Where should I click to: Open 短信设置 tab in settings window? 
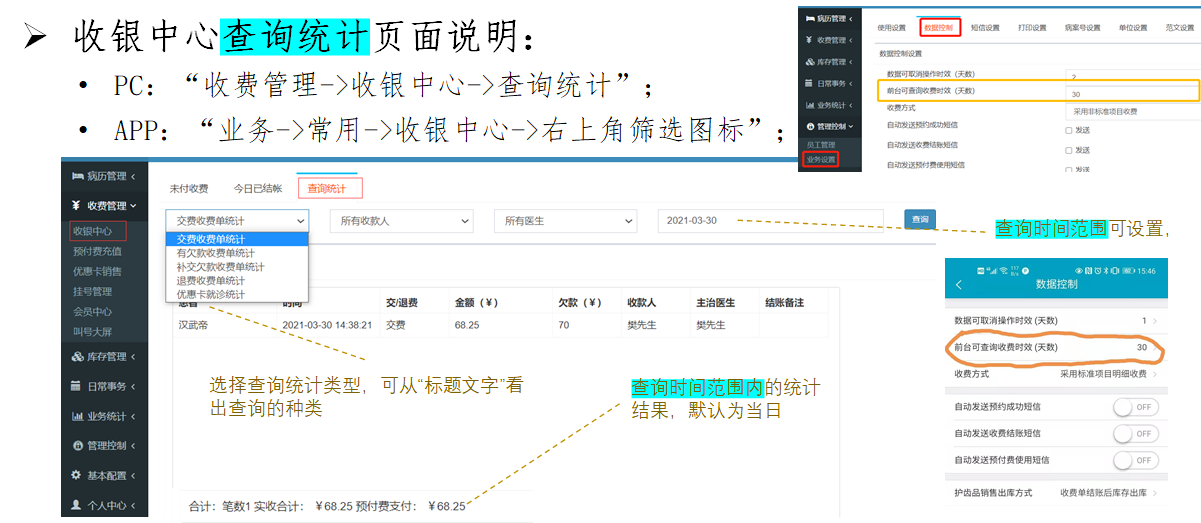tap(985, 28)
